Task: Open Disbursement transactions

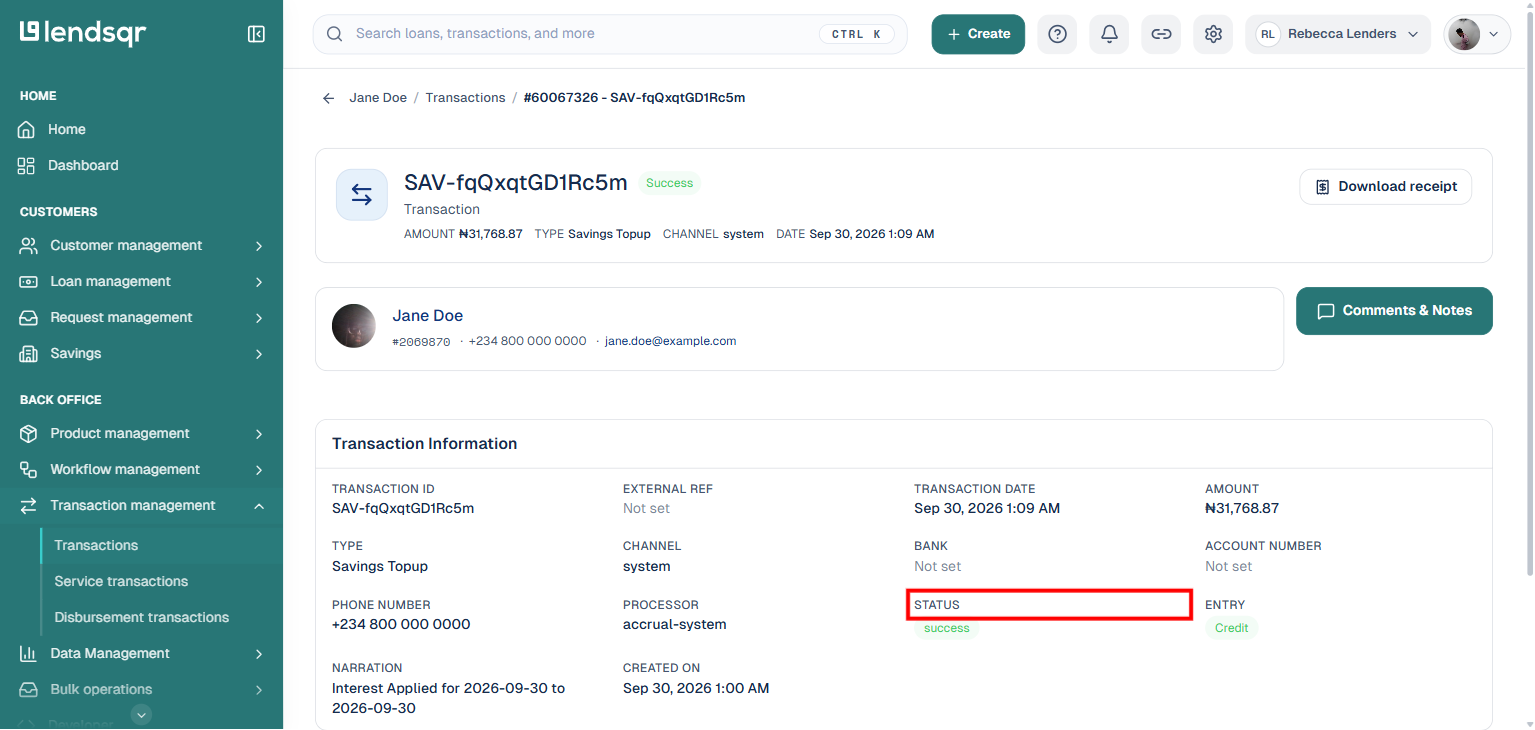Action: 162,618
